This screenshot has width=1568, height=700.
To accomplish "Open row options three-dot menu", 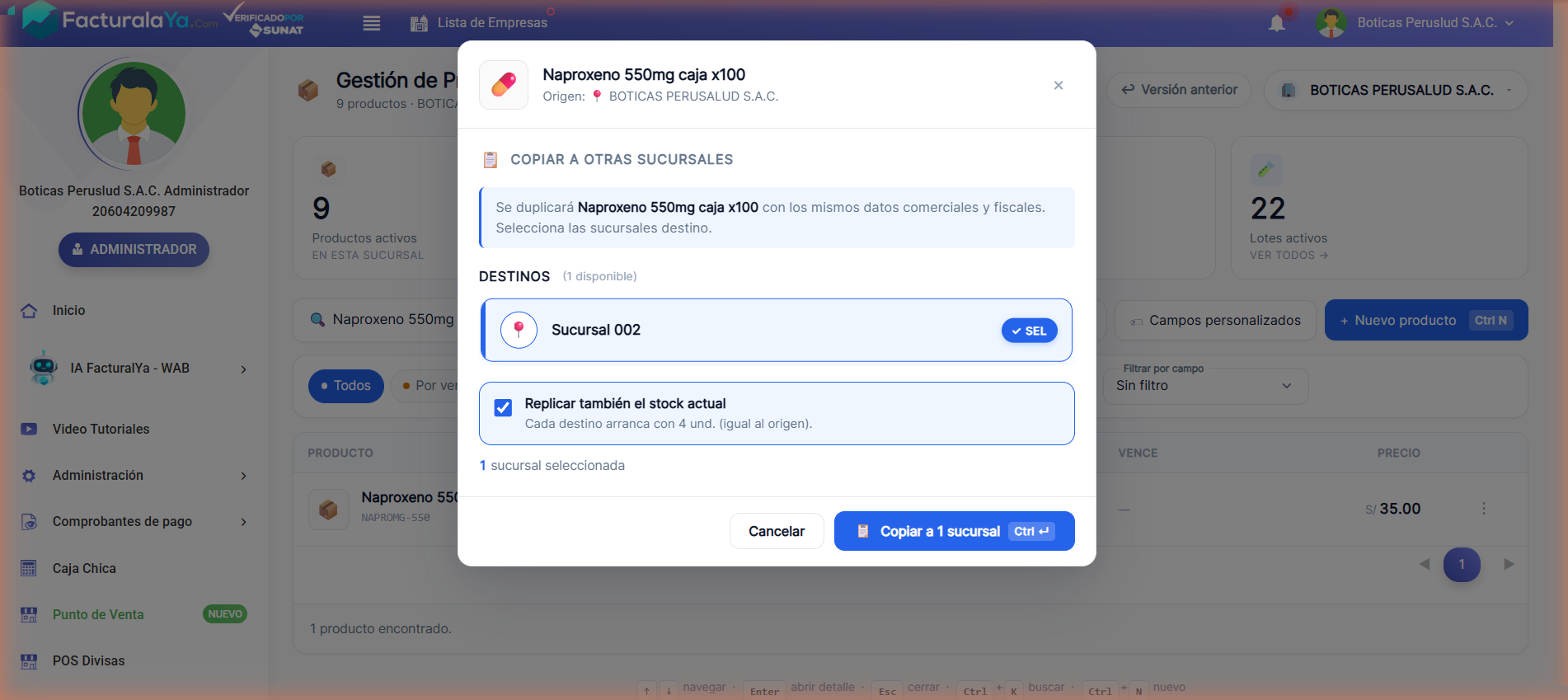I will (x=1484, y=509).
